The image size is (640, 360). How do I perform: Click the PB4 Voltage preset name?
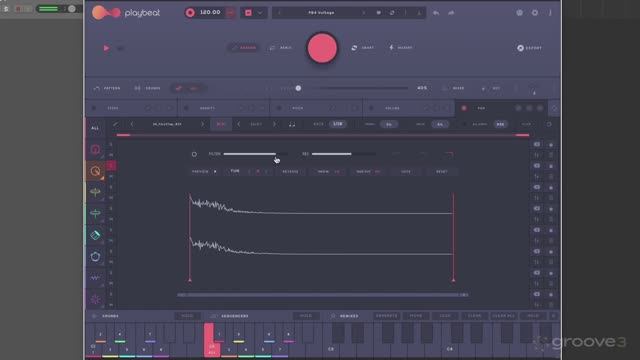(x=321, y=13)
